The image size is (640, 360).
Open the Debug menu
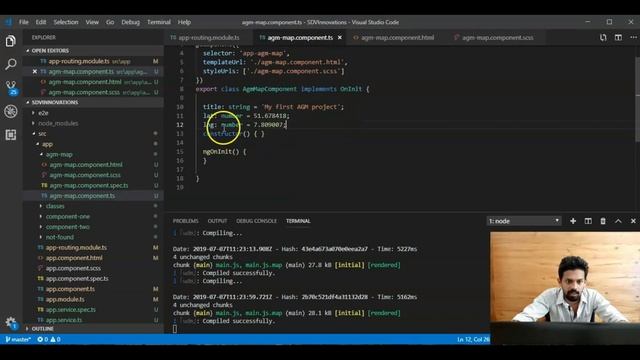tap(131, 22)
